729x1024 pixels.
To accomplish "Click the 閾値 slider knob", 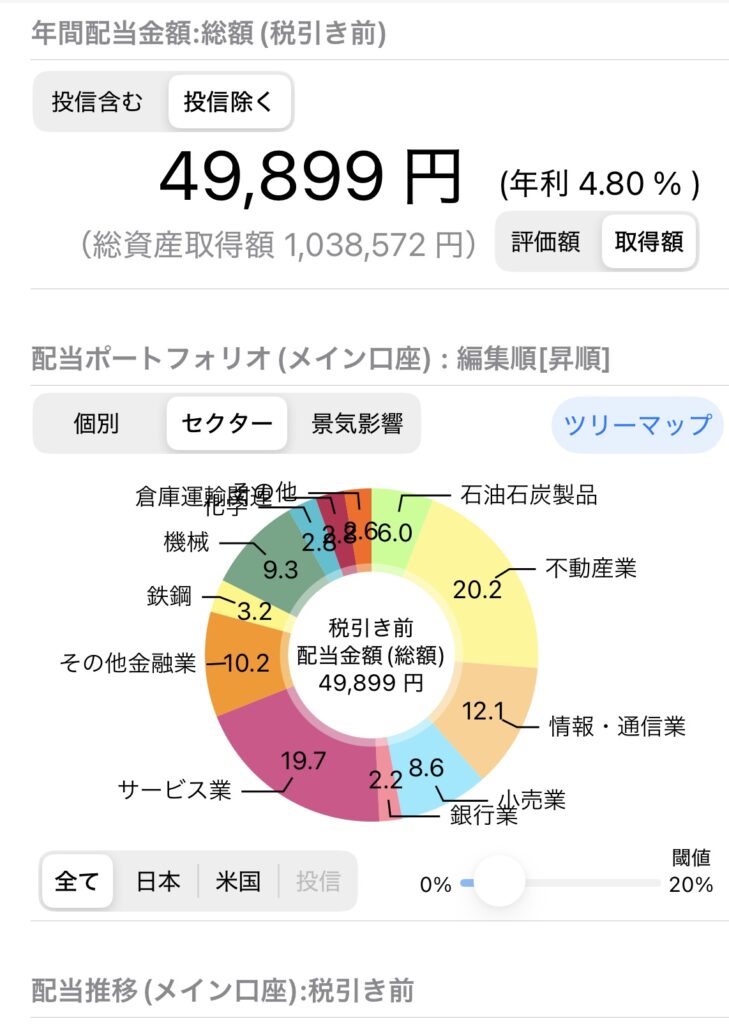I will (x=499, y=882).
